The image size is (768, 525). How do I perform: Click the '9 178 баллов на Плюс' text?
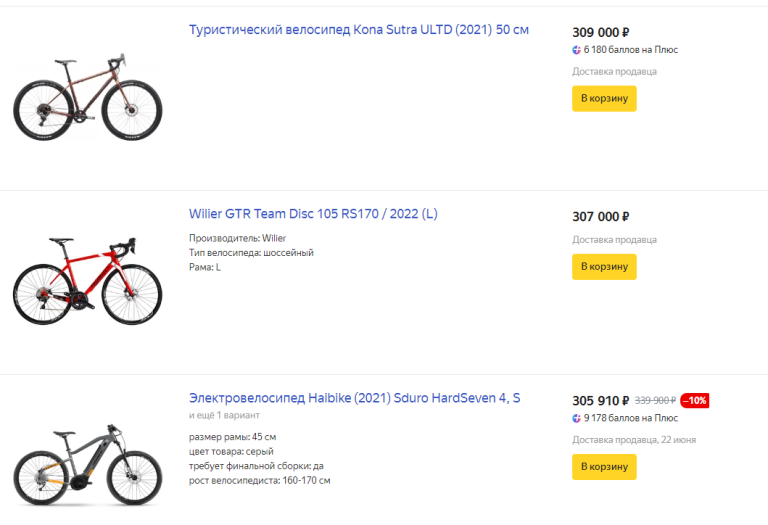point(631,418)
